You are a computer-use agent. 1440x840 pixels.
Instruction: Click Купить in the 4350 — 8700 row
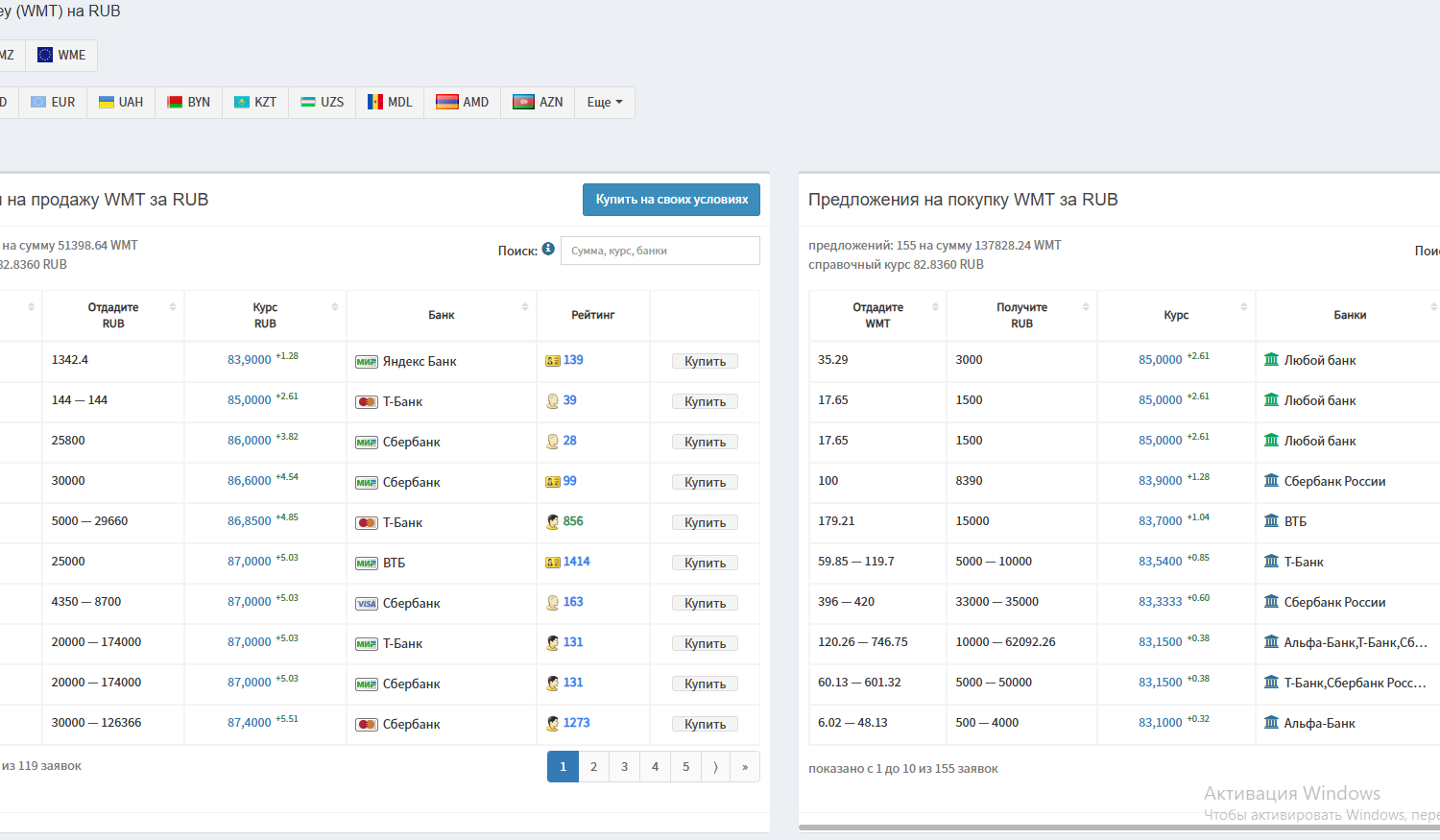tap(705, 603)
